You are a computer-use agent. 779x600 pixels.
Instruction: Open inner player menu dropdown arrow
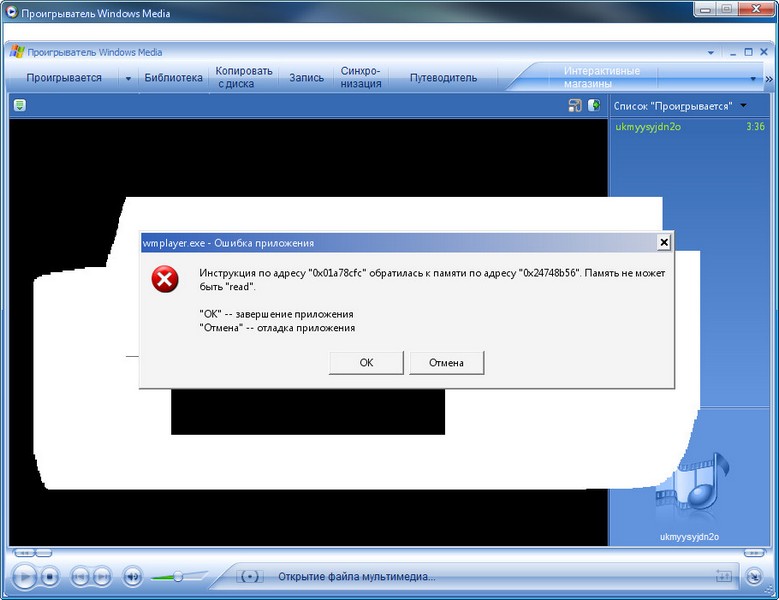click(x=711, y=52)
